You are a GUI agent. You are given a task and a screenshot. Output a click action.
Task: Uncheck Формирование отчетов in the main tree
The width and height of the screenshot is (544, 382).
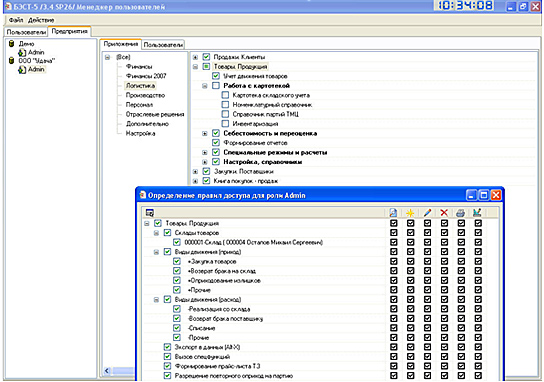[x=216, y=143]
